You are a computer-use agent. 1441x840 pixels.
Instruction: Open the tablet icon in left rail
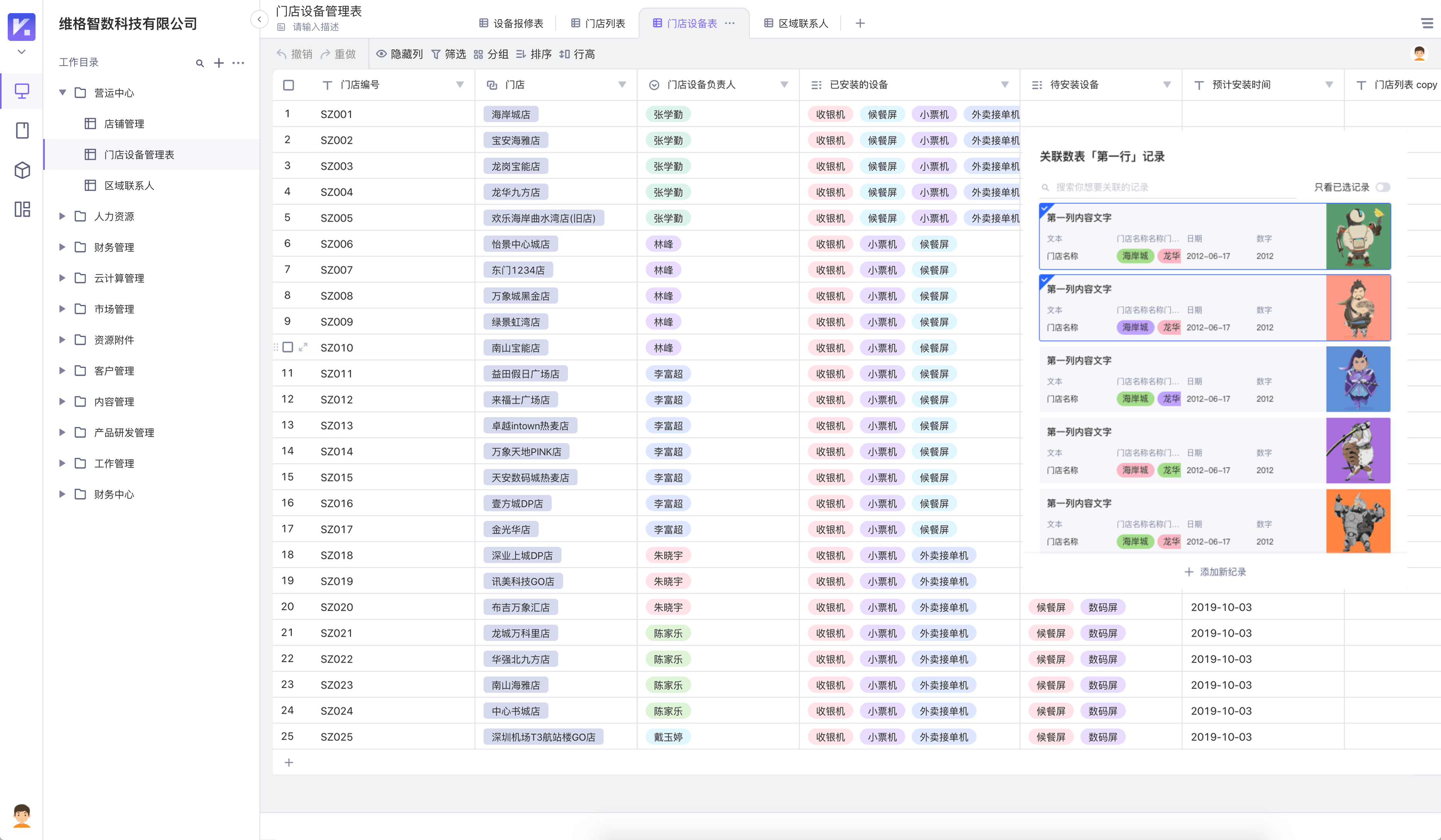(22, 130)
